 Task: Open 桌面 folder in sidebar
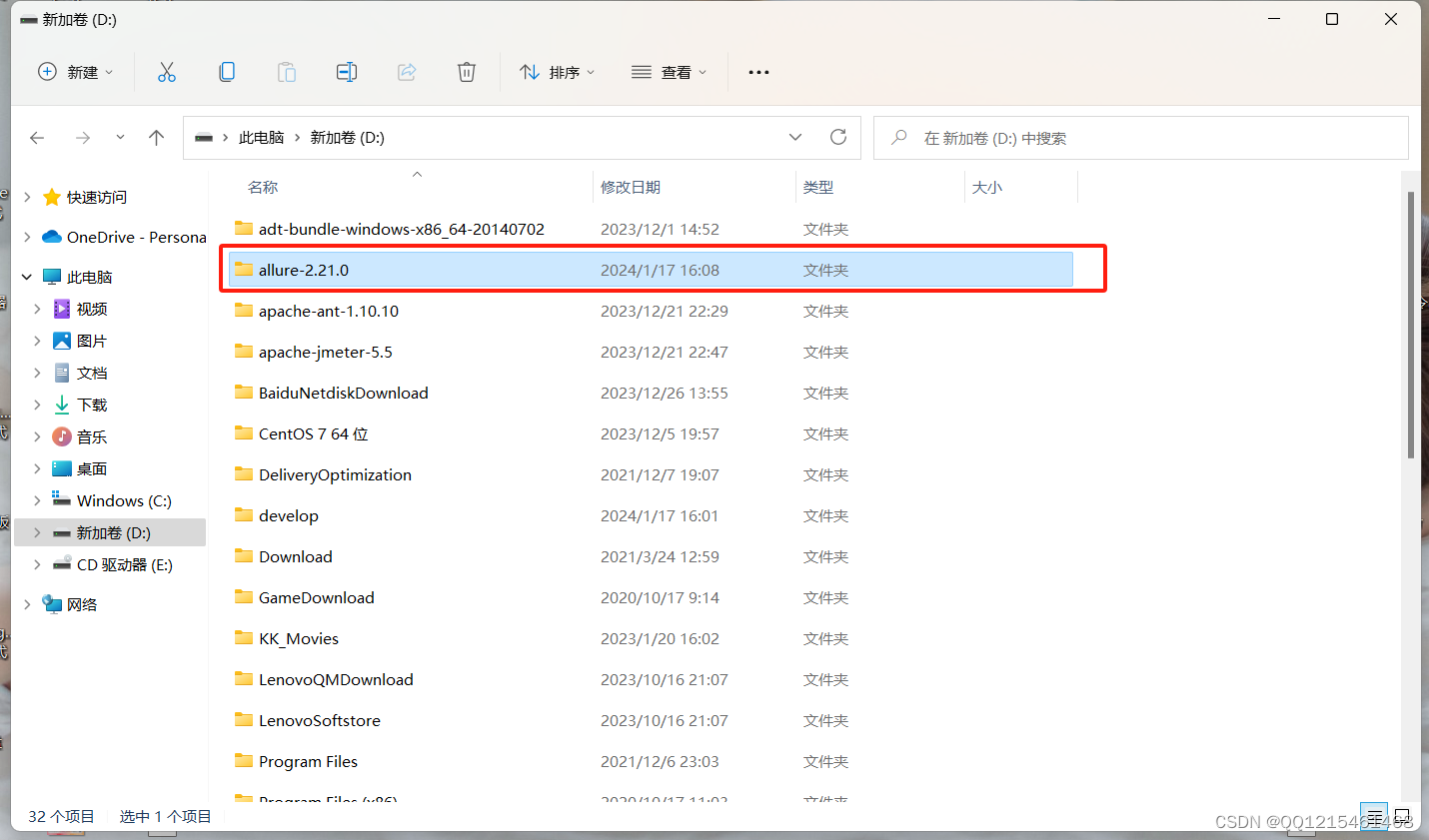coord(92,468)
